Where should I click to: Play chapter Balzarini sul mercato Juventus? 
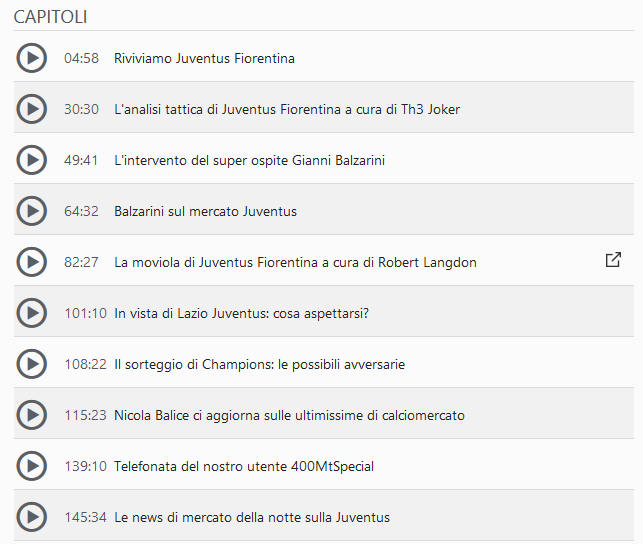(x=32, y=211)
